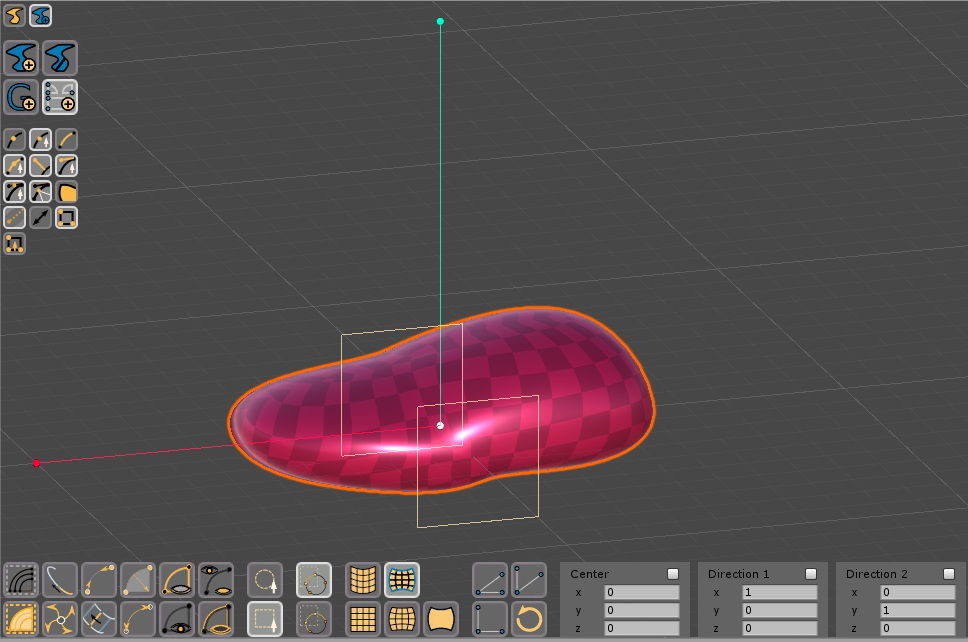The height and width of the screenshot is (642, 968).
Task: Click the Direction 1 x value field
Action: 780,592
